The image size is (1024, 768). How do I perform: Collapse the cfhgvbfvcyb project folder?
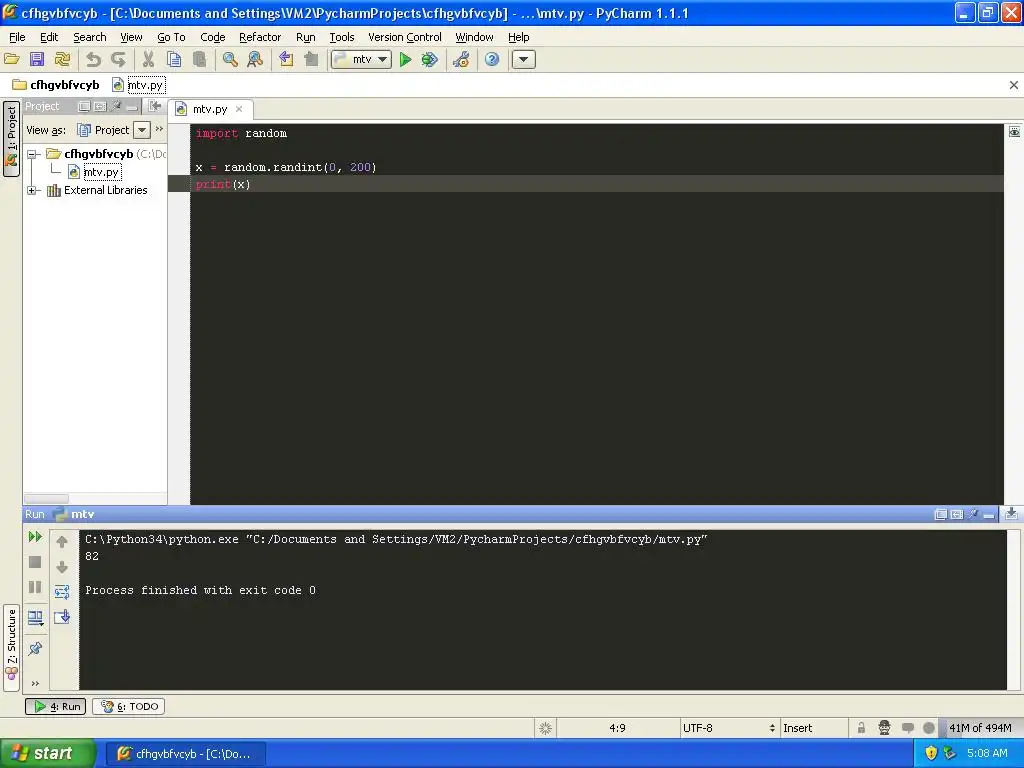coord(31,154)
